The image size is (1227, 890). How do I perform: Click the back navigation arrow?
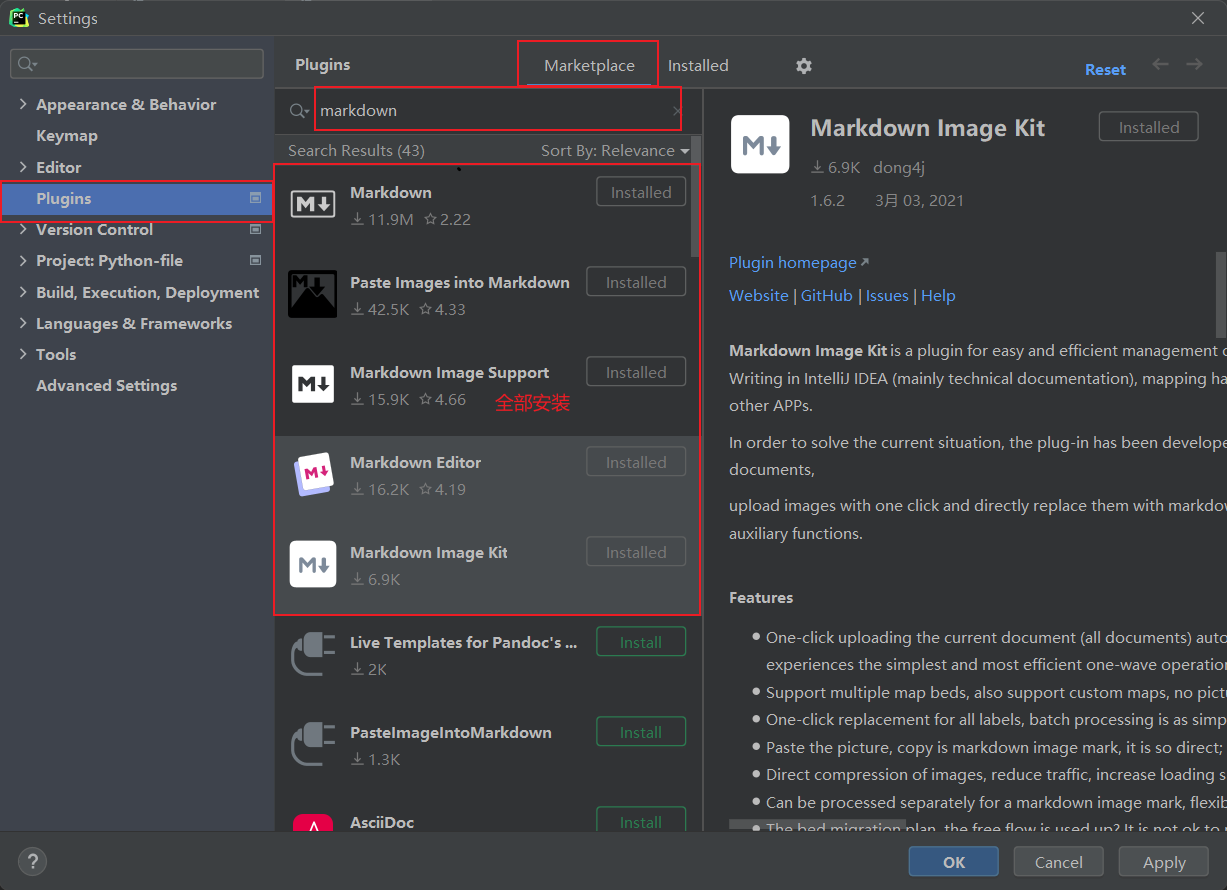1160,65
